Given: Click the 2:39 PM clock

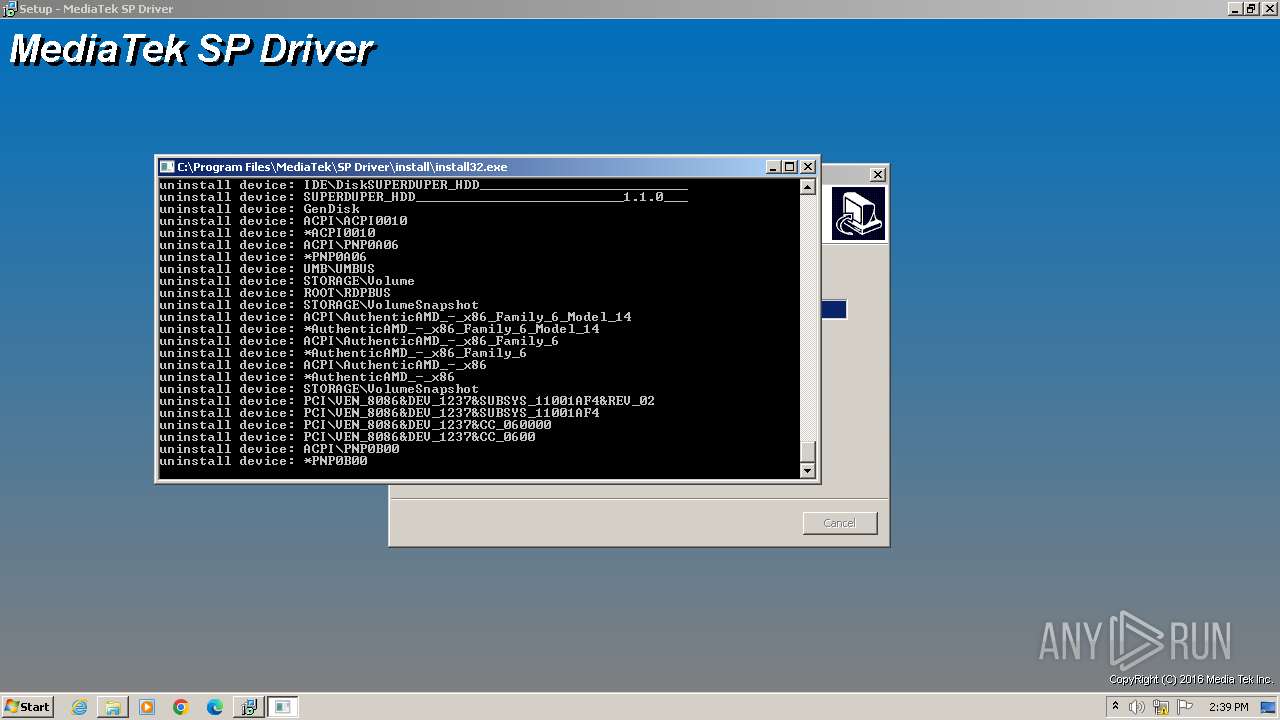Looking at the screenshot, I should point(1229,707).
